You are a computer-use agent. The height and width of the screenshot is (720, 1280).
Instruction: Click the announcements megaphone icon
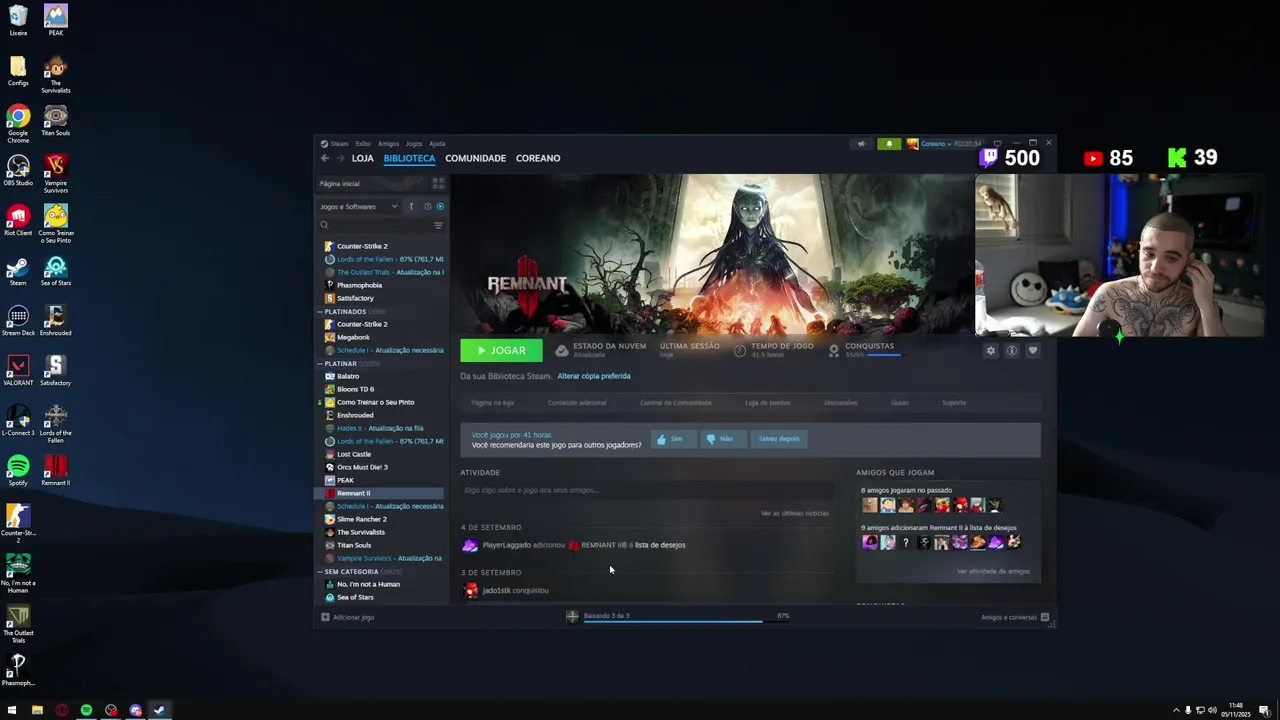click(861, 144)
